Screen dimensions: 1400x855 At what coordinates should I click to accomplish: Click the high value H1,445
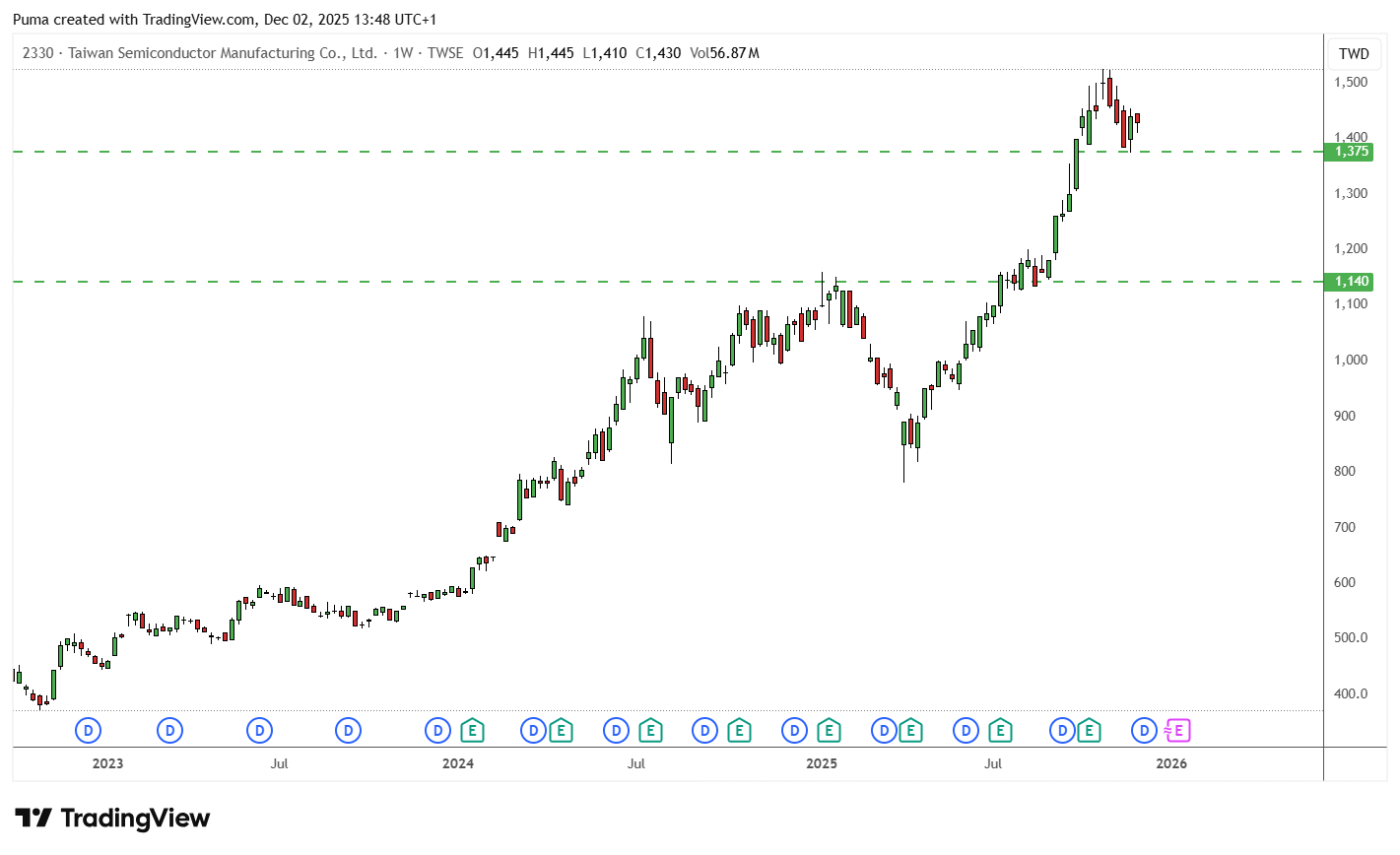(551, 53)
